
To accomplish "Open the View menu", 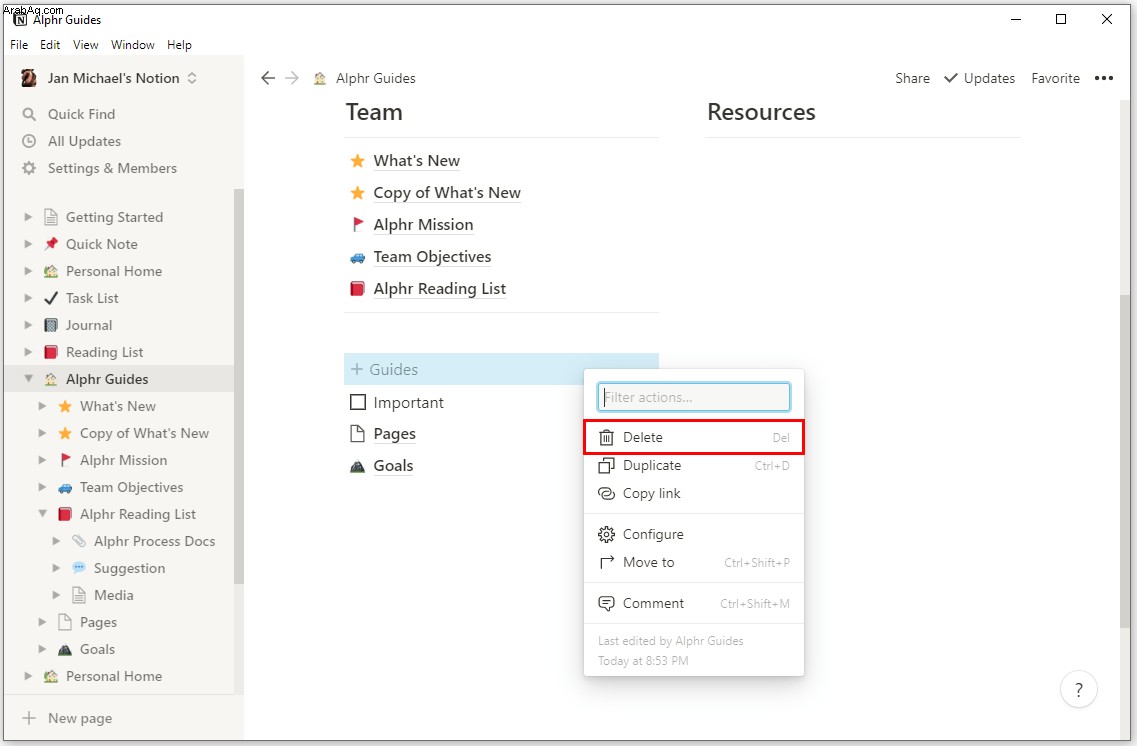I will point(86,45).
